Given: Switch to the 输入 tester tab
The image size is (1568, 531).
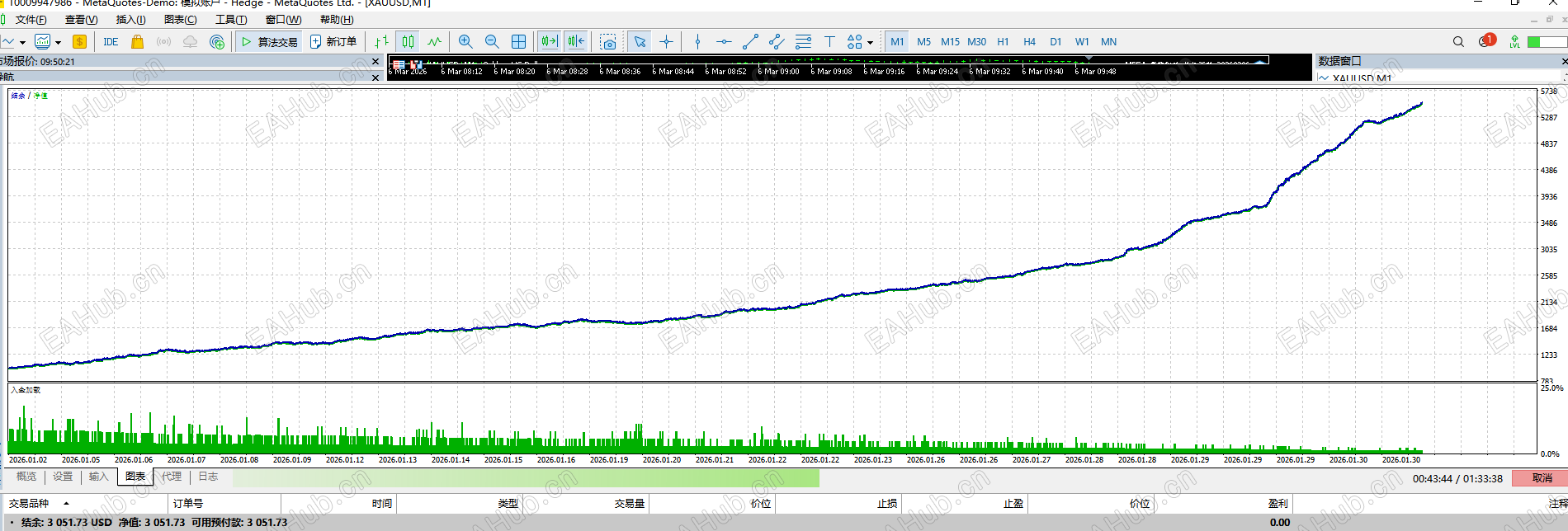Looking at the screenshot, I should tap(98, 477).
